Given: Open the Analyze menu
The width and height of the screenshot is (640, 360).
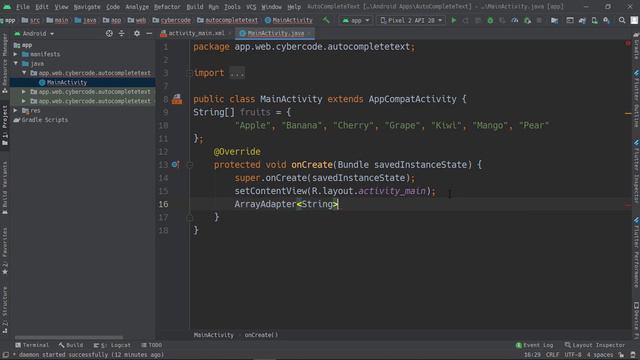Looking at the screenshot, I should (137, 7).
